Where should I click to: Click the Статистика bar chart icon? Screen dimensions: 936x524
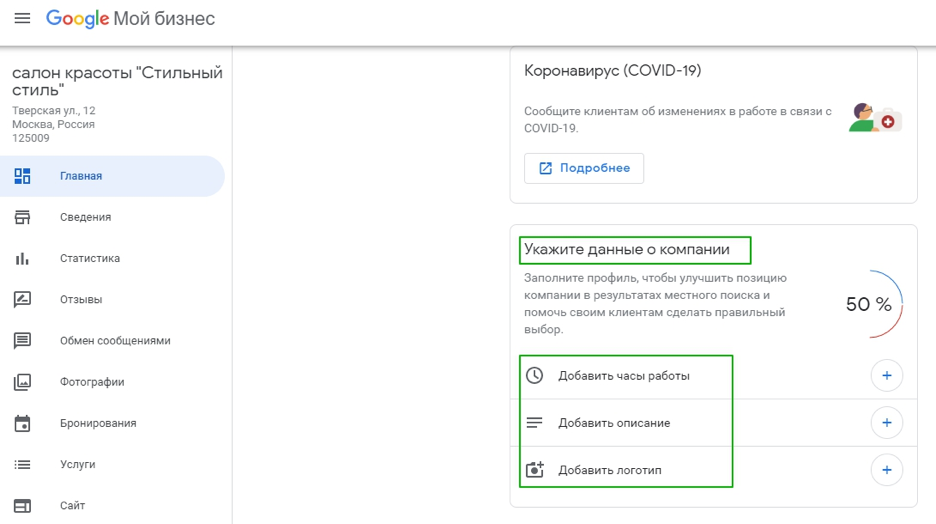pyautogui.click(x=22, y=258)
